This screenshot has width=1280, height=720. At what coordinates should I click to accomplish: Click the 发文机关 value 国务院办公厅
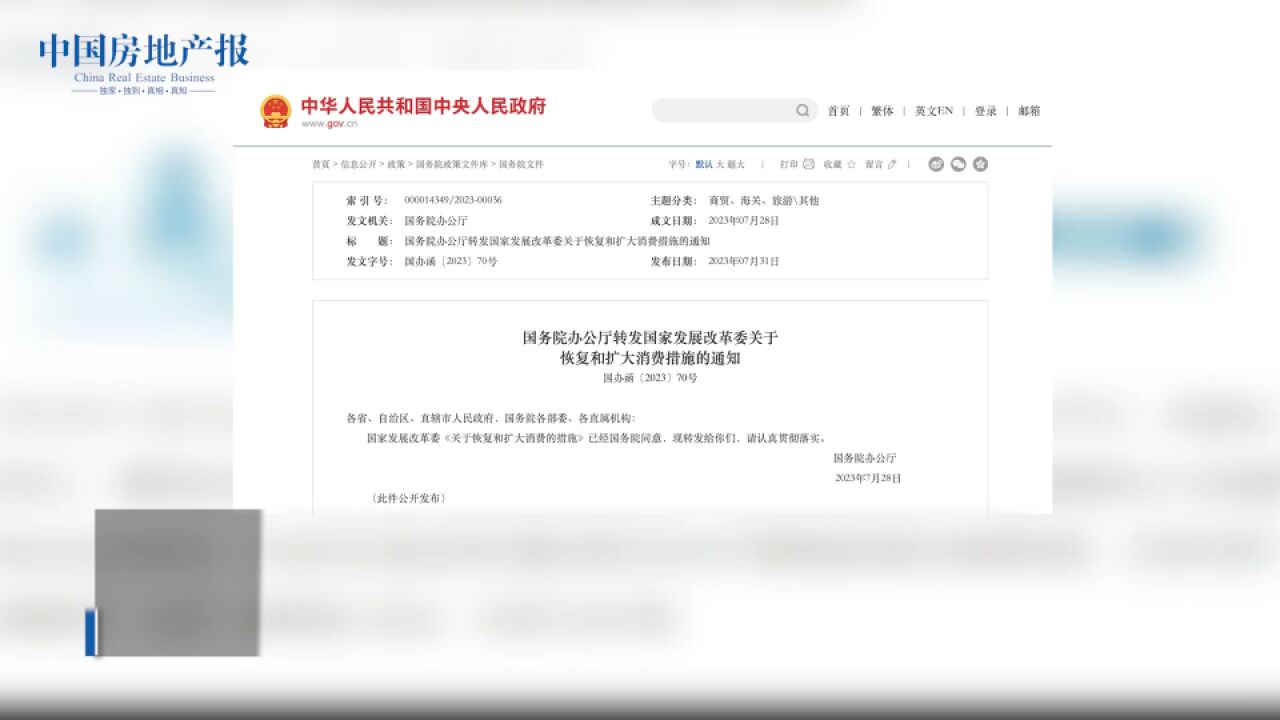(436, 220)
